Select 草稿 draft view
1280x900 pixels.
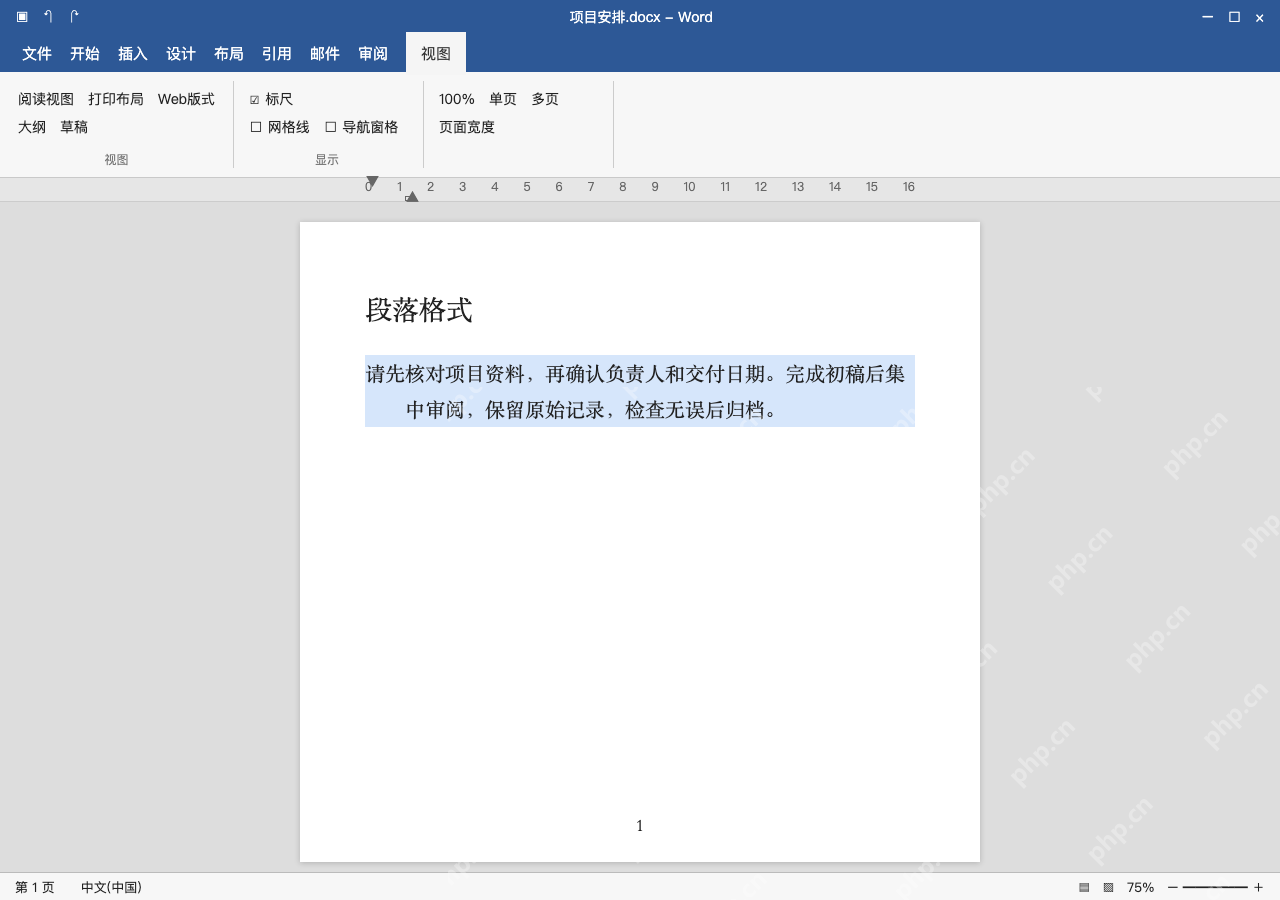74,127
